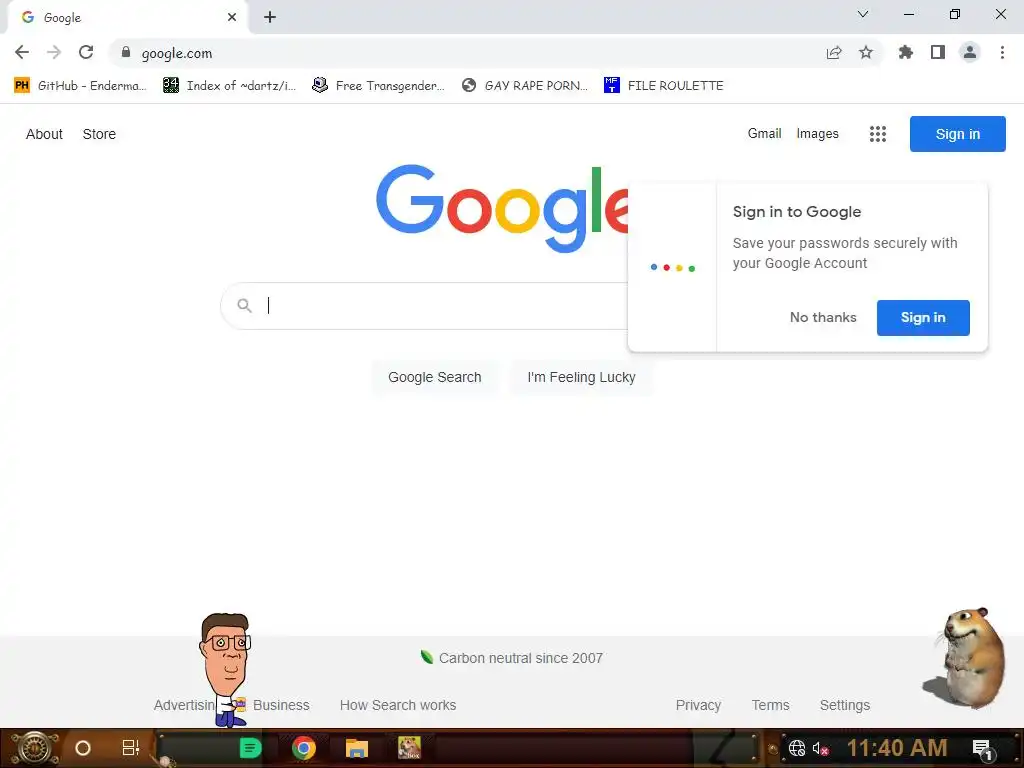
Task: Visit the Google Store link
Action: pyautogui.click(x=99, y=134)
